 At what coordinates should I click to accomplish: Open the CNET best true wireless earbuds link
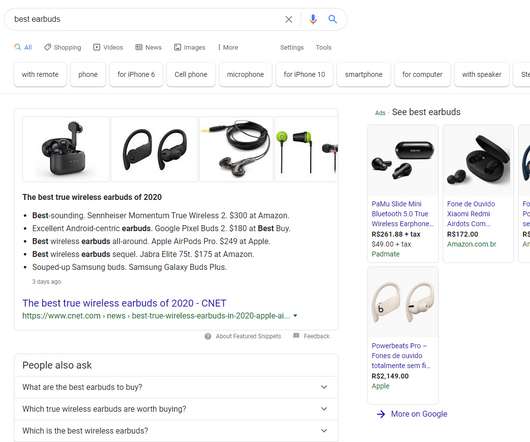point(124,303)
